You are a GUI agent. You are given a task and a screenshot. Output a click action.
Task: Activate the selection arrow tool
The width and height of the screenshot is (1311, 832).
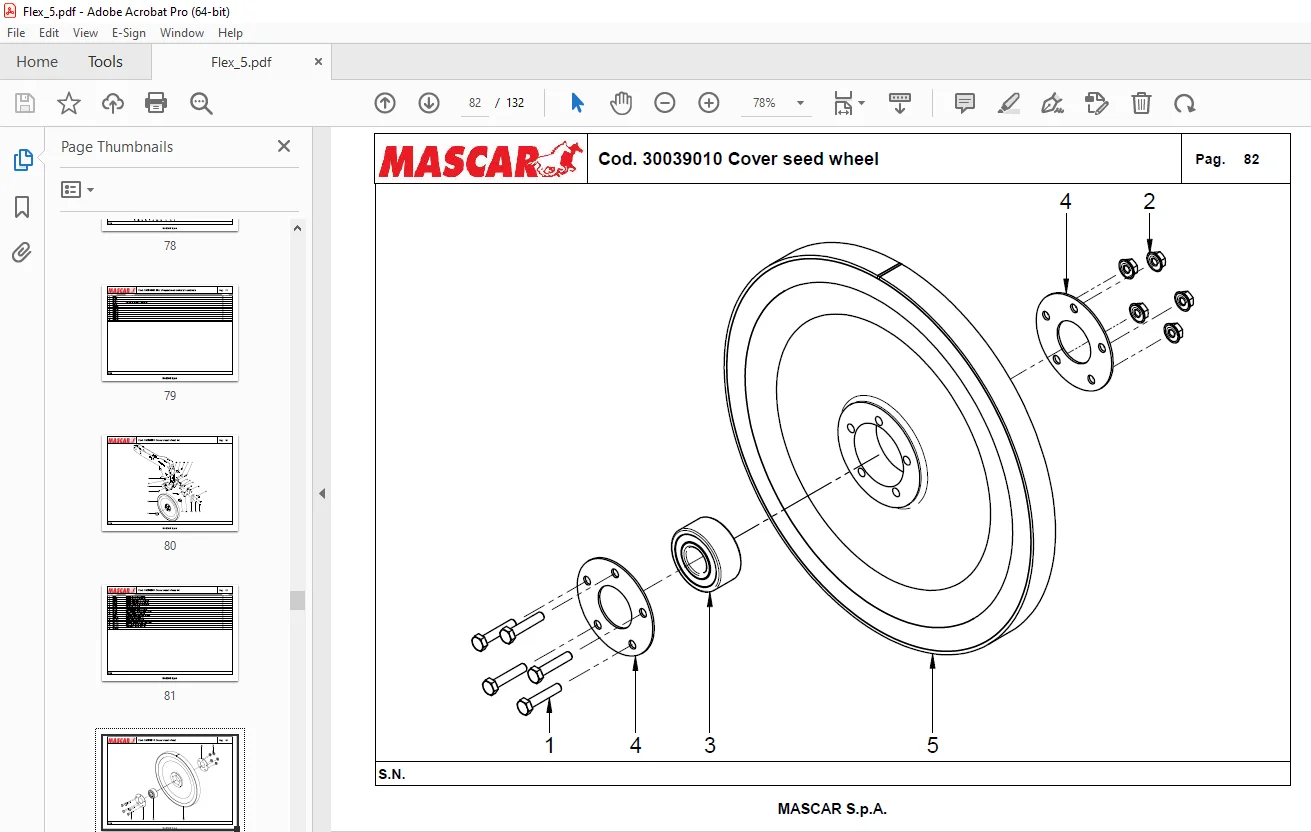[577, 103]
